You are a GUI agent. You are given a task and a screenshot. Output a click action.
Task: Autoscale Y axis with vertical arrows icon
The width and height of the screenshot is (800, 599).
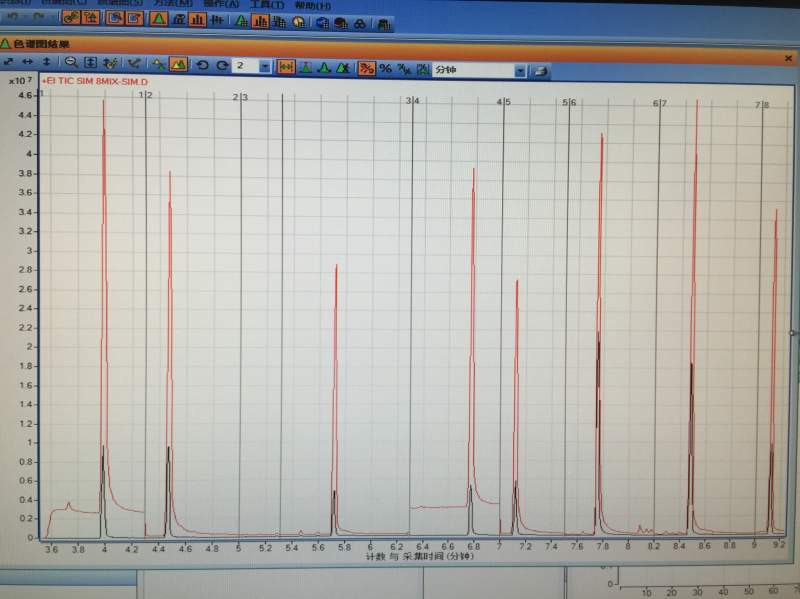coord(46,62)
